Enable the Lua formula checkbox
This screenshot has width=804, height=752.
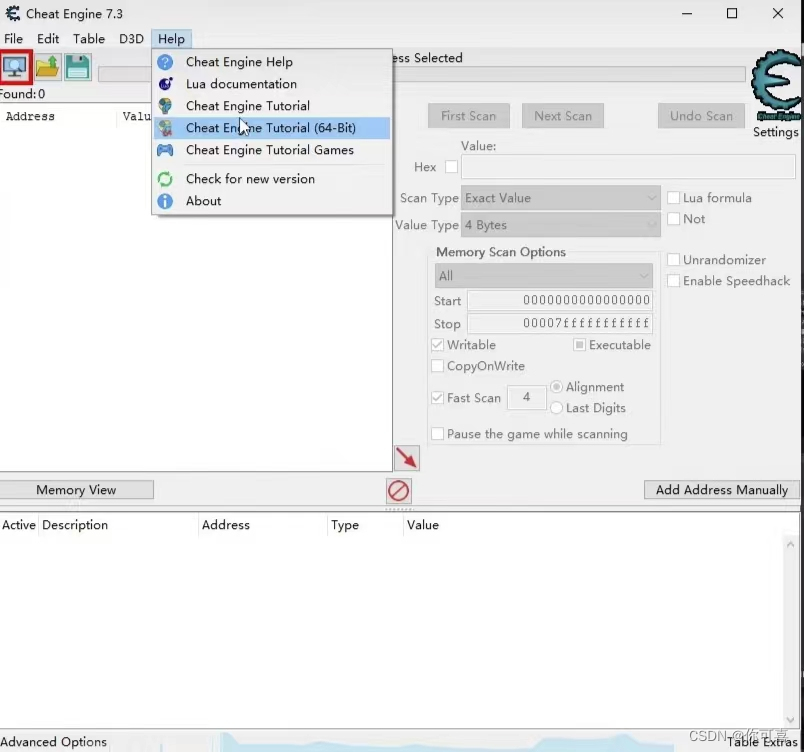pos(673,198)
